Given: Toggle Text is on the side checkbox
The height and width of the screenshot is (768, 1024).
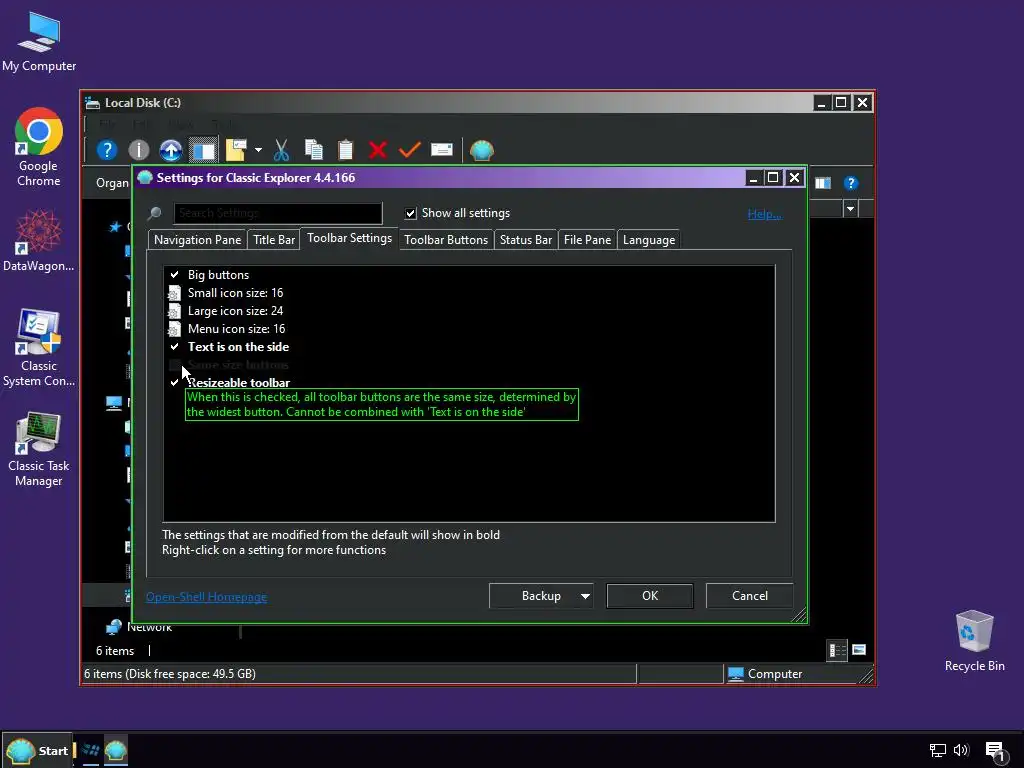Looking at the screenshot, I should [174, 347].
